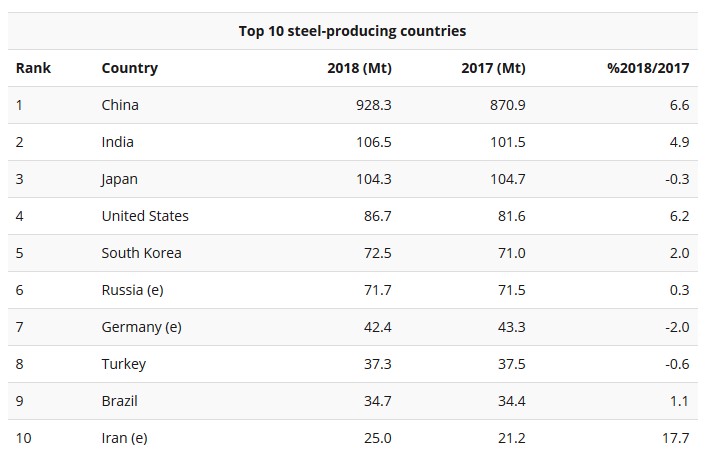Click Germany's -2.0 percent change value

(677, 327)
